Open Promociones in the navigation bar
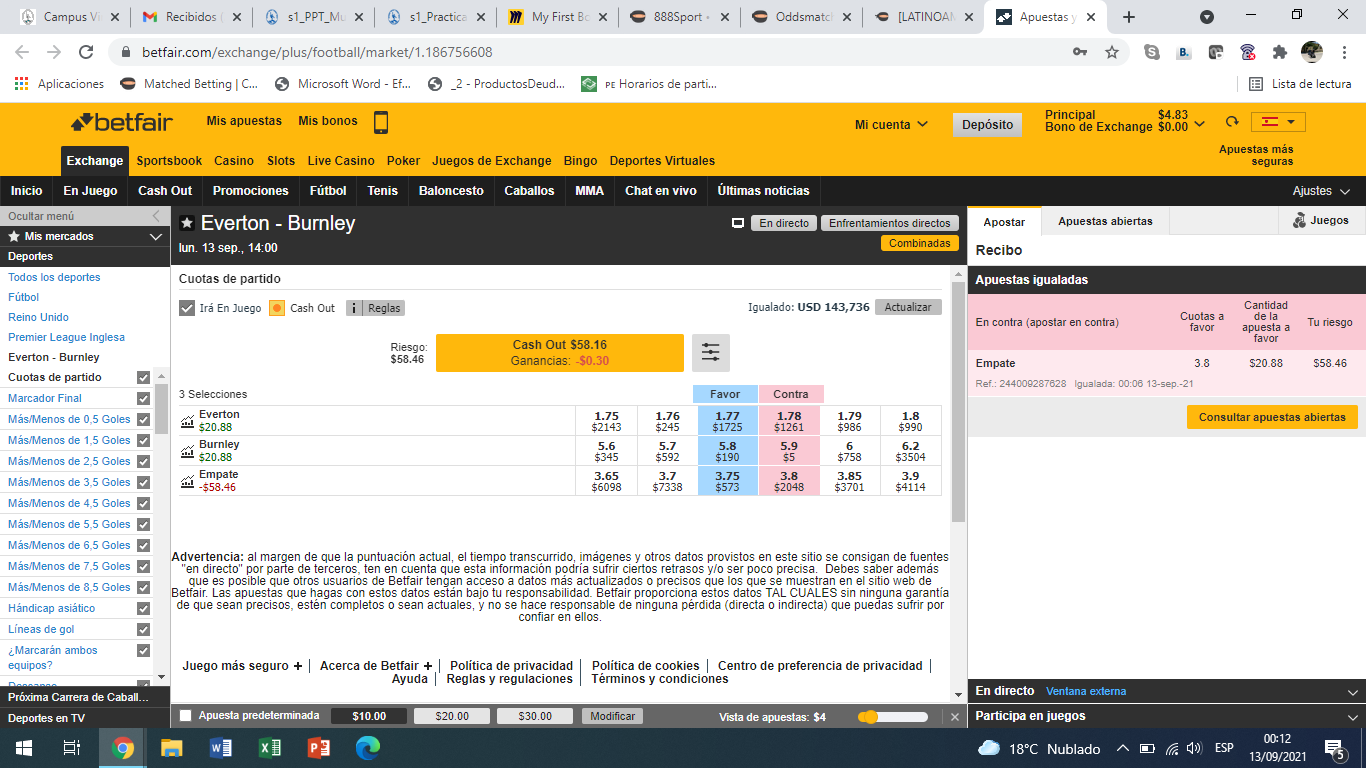This screenshot has height=768, width=1366. (x=251, y=191)
